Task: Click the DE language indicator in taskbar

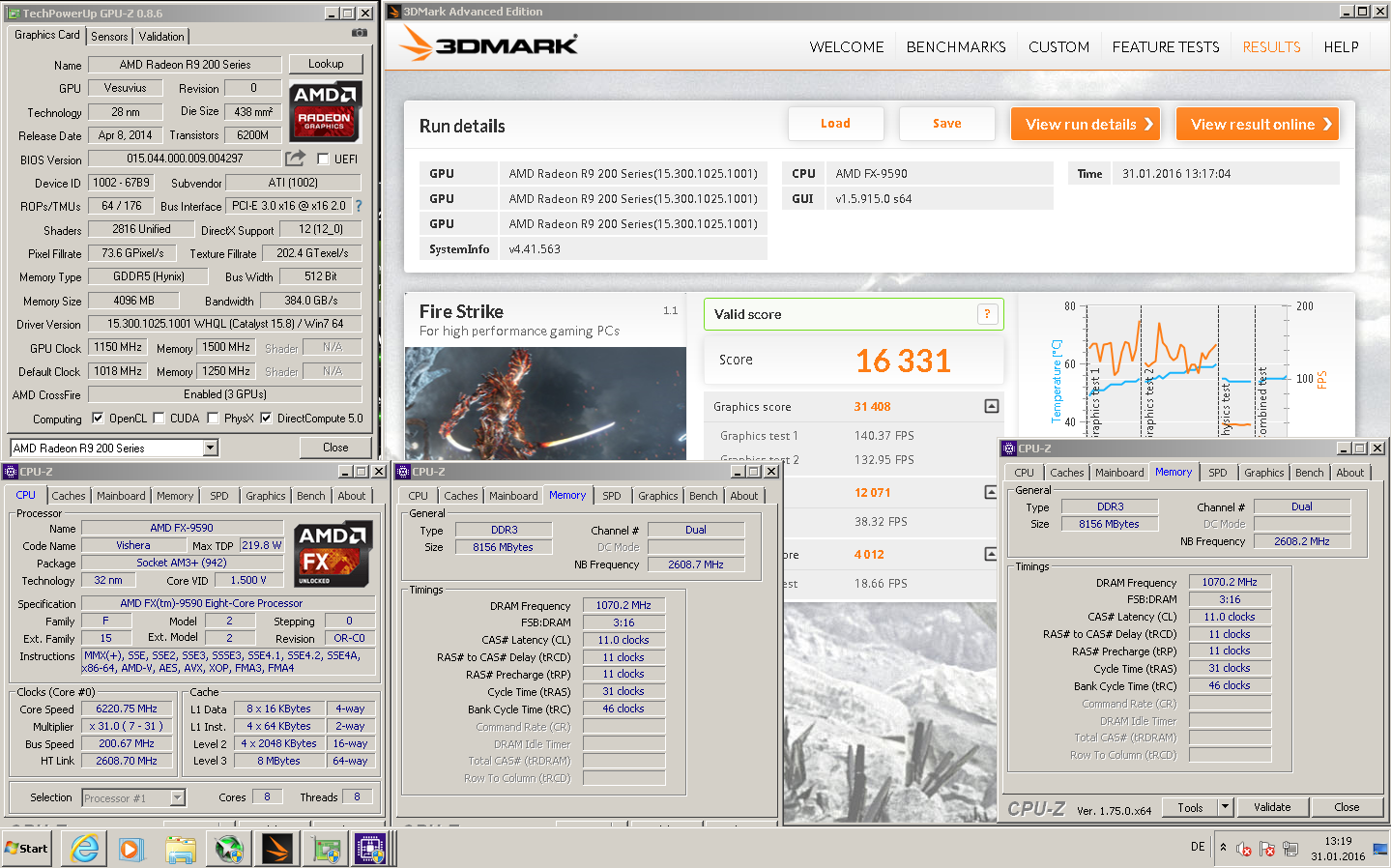Action: tap(1198, 847)
